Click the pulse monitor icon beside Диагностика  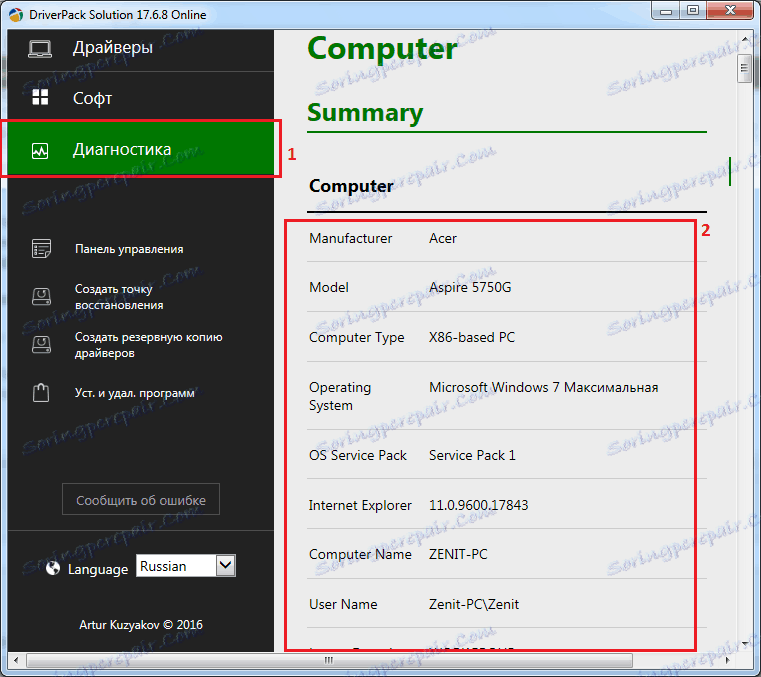click(x=40, y=150)
